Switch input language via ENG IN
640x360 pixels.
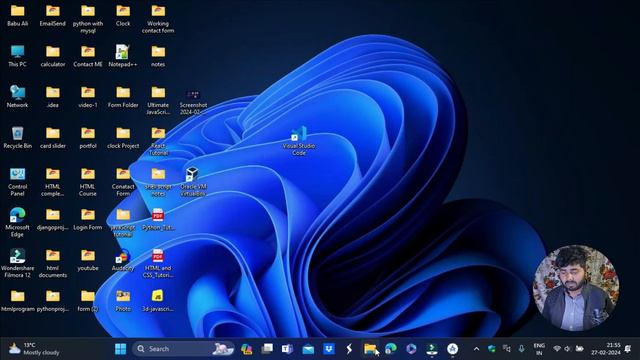[539, 349]
